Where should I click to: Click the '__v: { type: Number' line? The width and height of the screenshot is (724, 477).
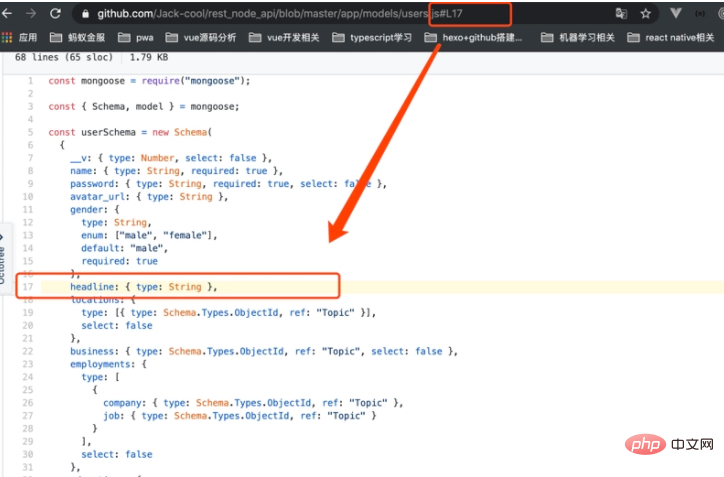171,158
